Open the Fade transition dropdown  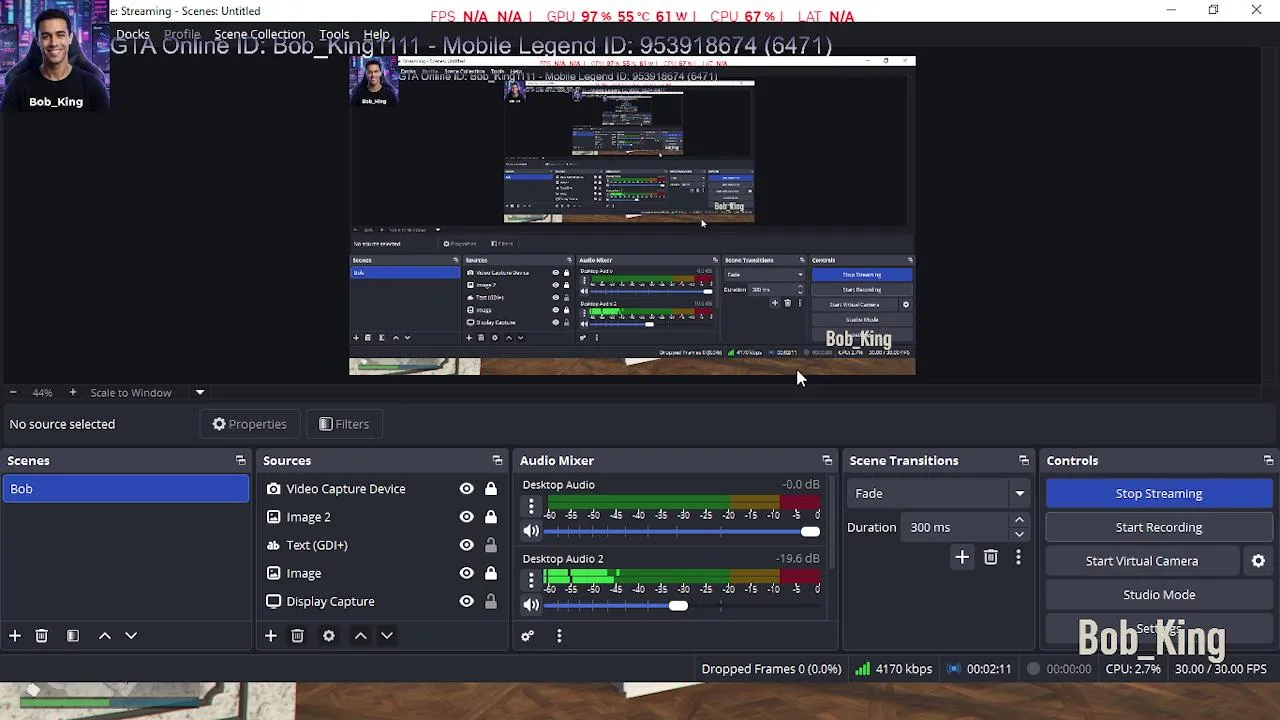pyautogui.click(x=938, y=493)
